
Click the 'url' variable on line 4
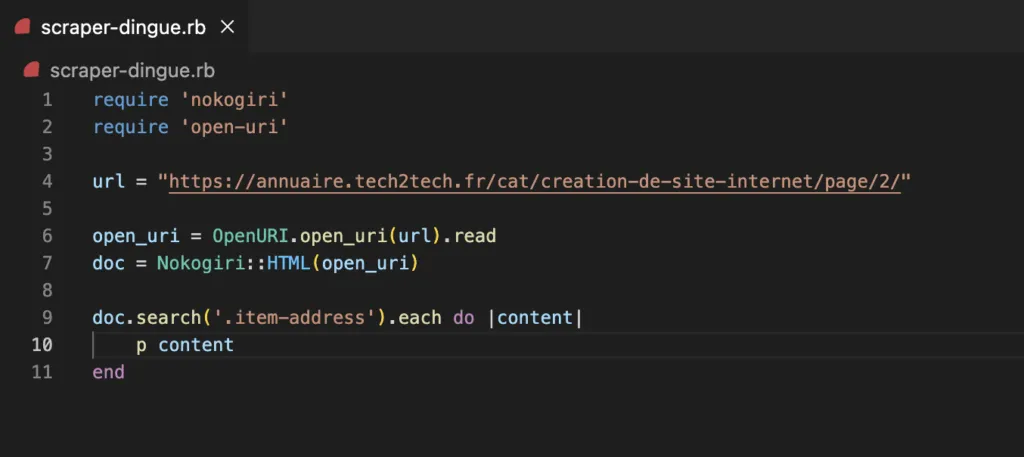coord(108,181)
